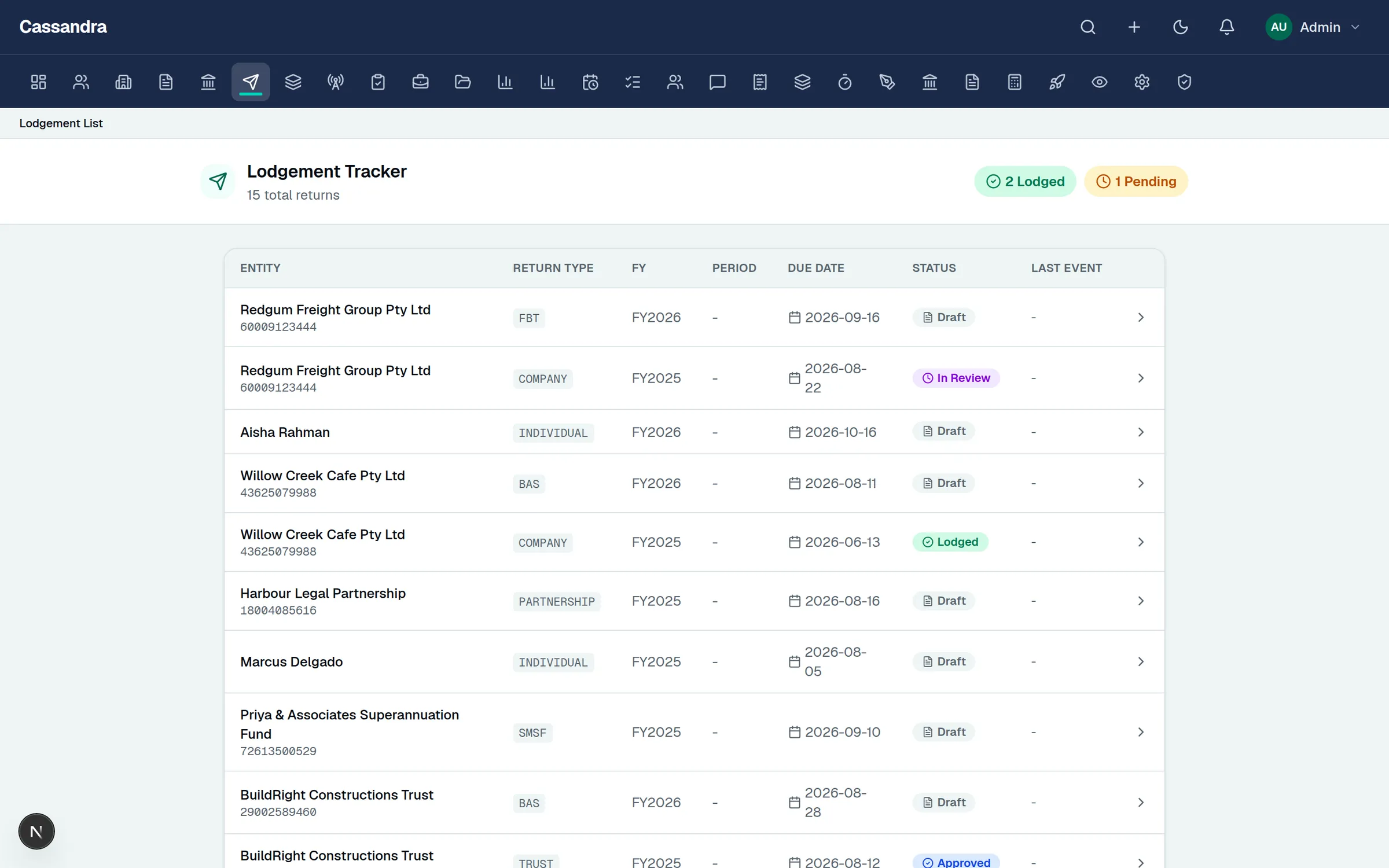This screenshot has height=868, width=1389.
Task: Click the DUE DATE column header
Action: (816, 268)
